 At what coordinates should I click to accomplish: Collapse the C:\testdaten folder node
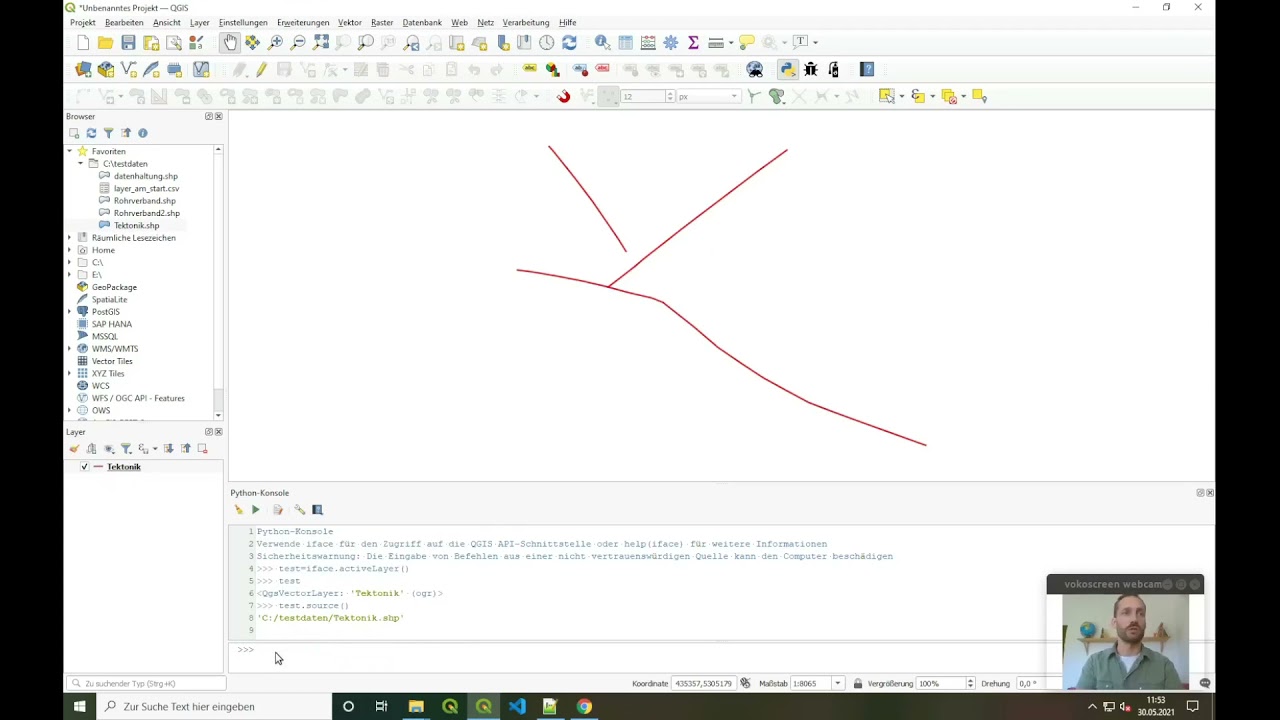pyautogui.click(x=81, y=163)
